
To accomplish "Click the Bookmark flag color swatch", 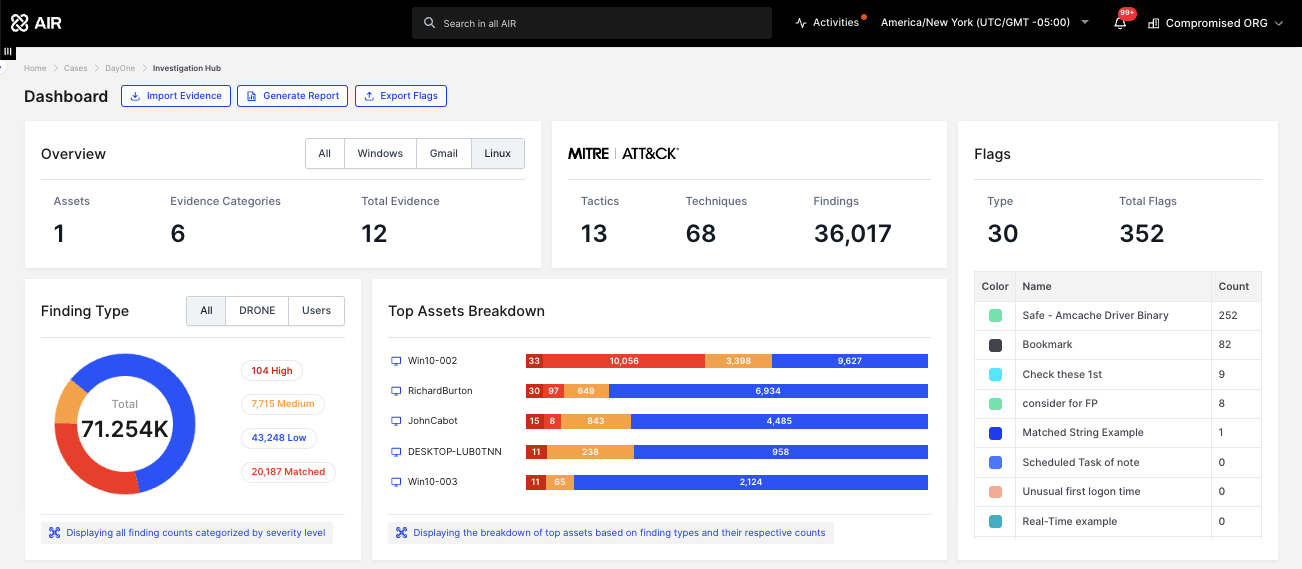I will (x=995, y=345).
